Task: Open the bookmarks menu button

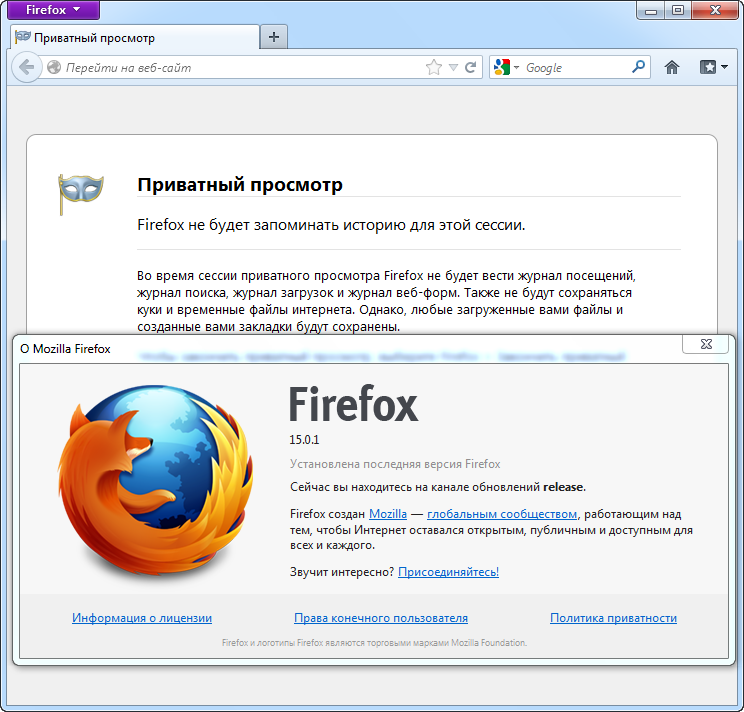Action: pos(713,67)
